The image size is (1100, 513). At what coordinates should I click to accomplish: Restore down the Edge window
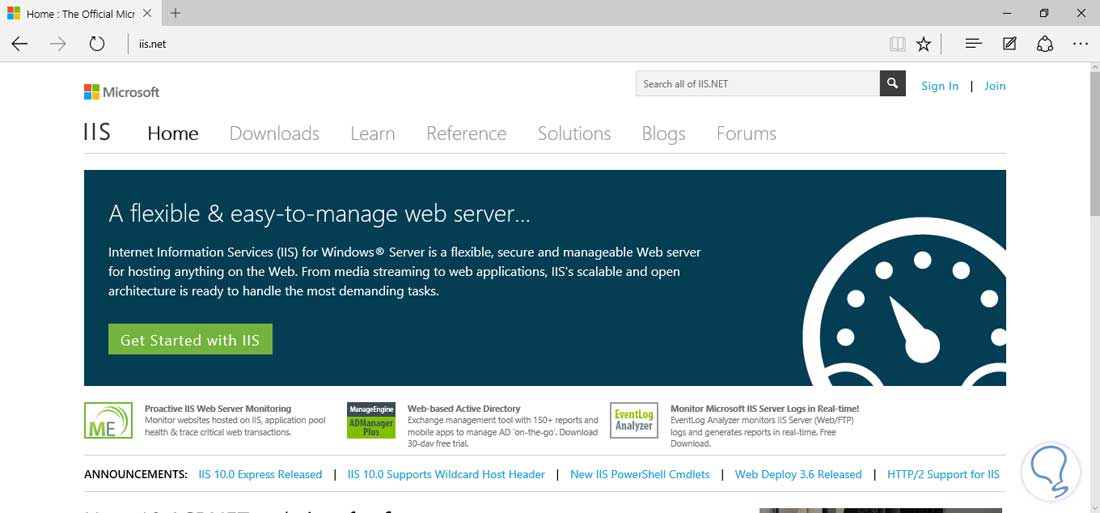(1044, 13)
